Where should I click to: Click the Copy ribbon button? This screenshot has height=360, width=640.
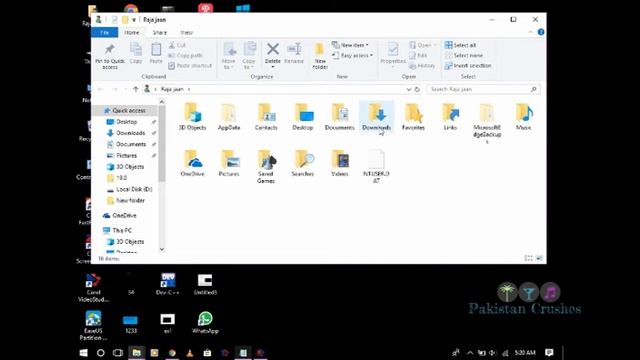(136, 53)
